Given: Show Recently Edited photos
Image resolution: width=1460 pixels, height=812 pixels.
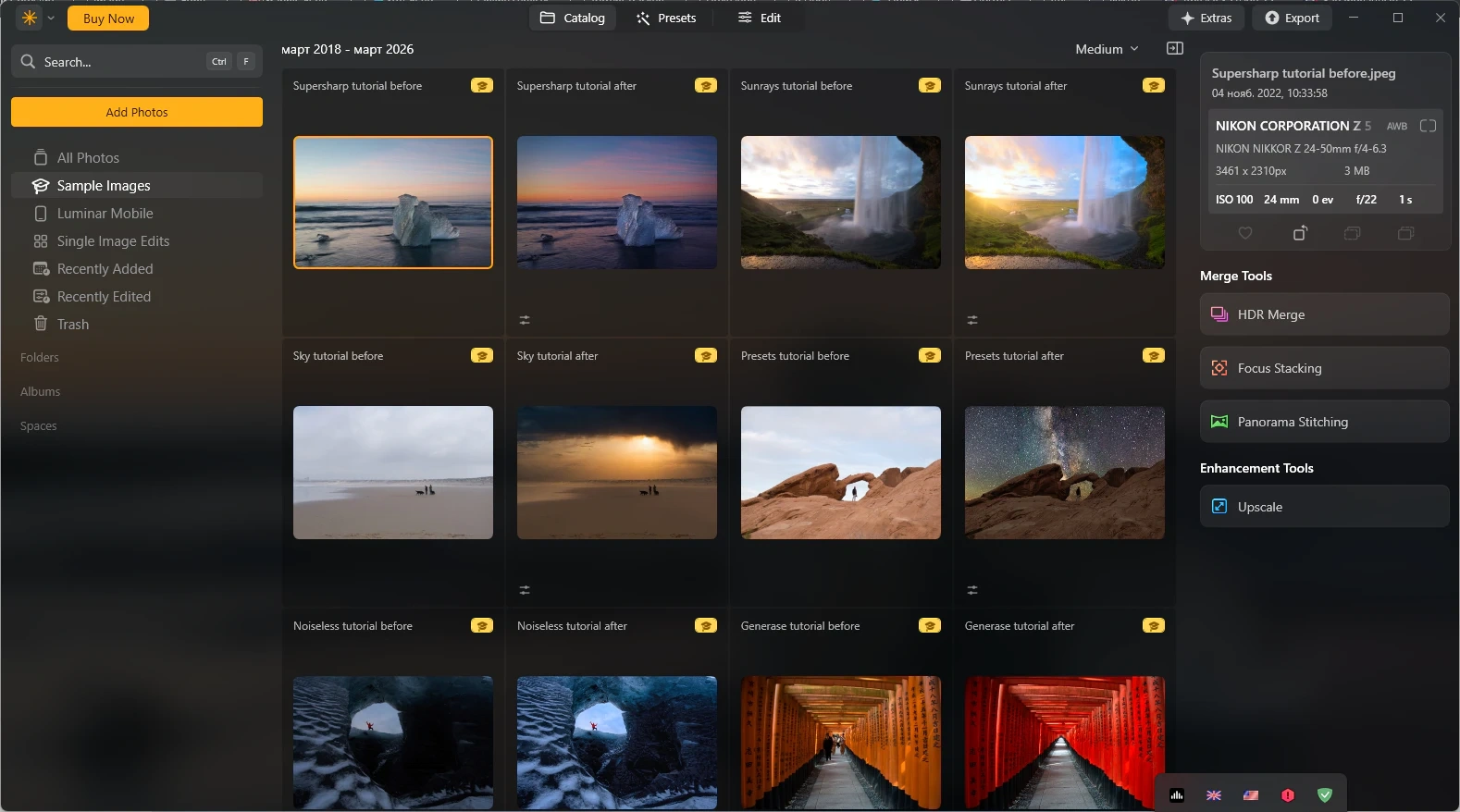Looking at the screenshot, I should 137,297.
